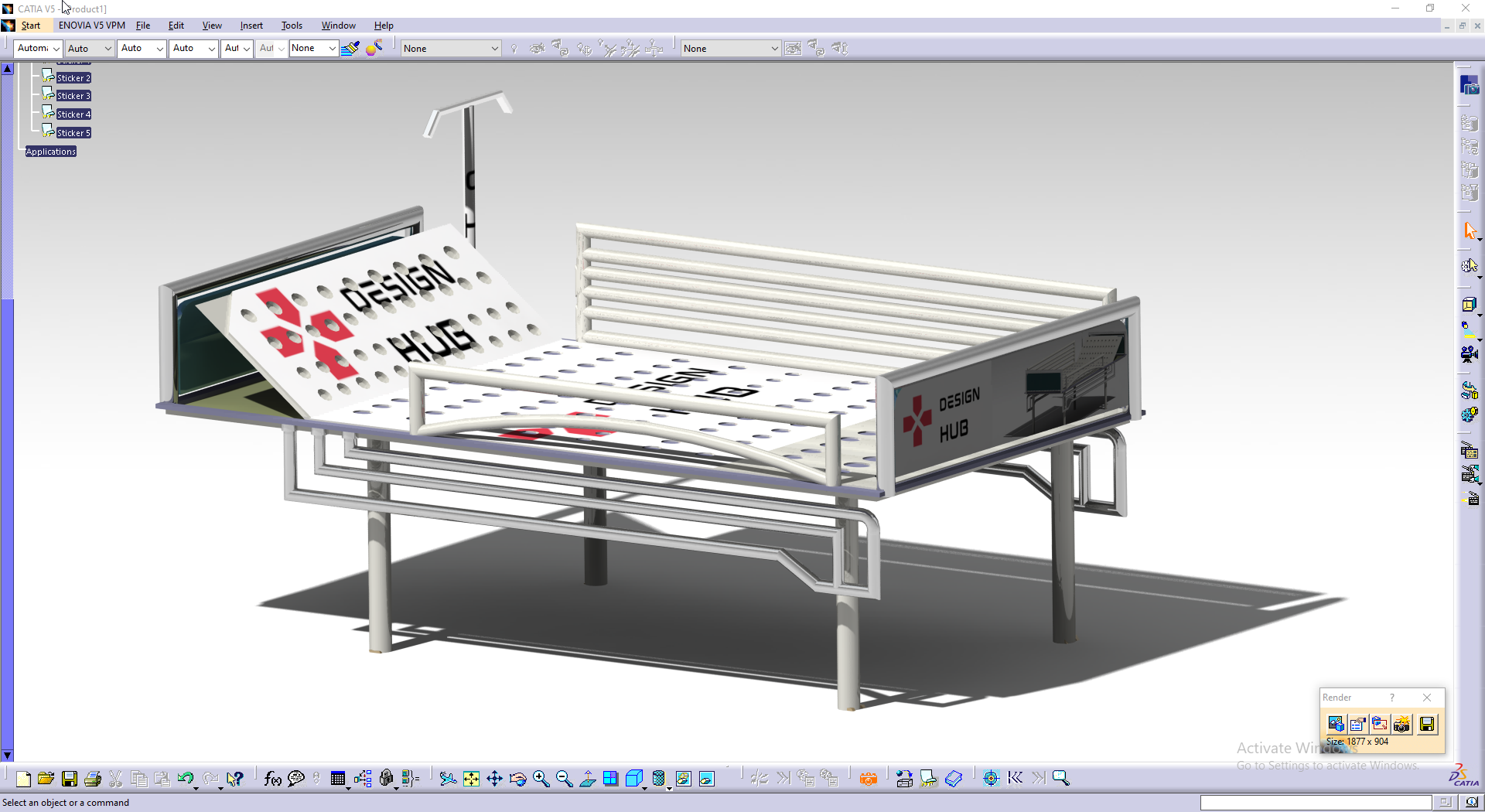This screenshot has height=812, width=1485.
Task: Open the Tools menu
Action: [292, 26]
